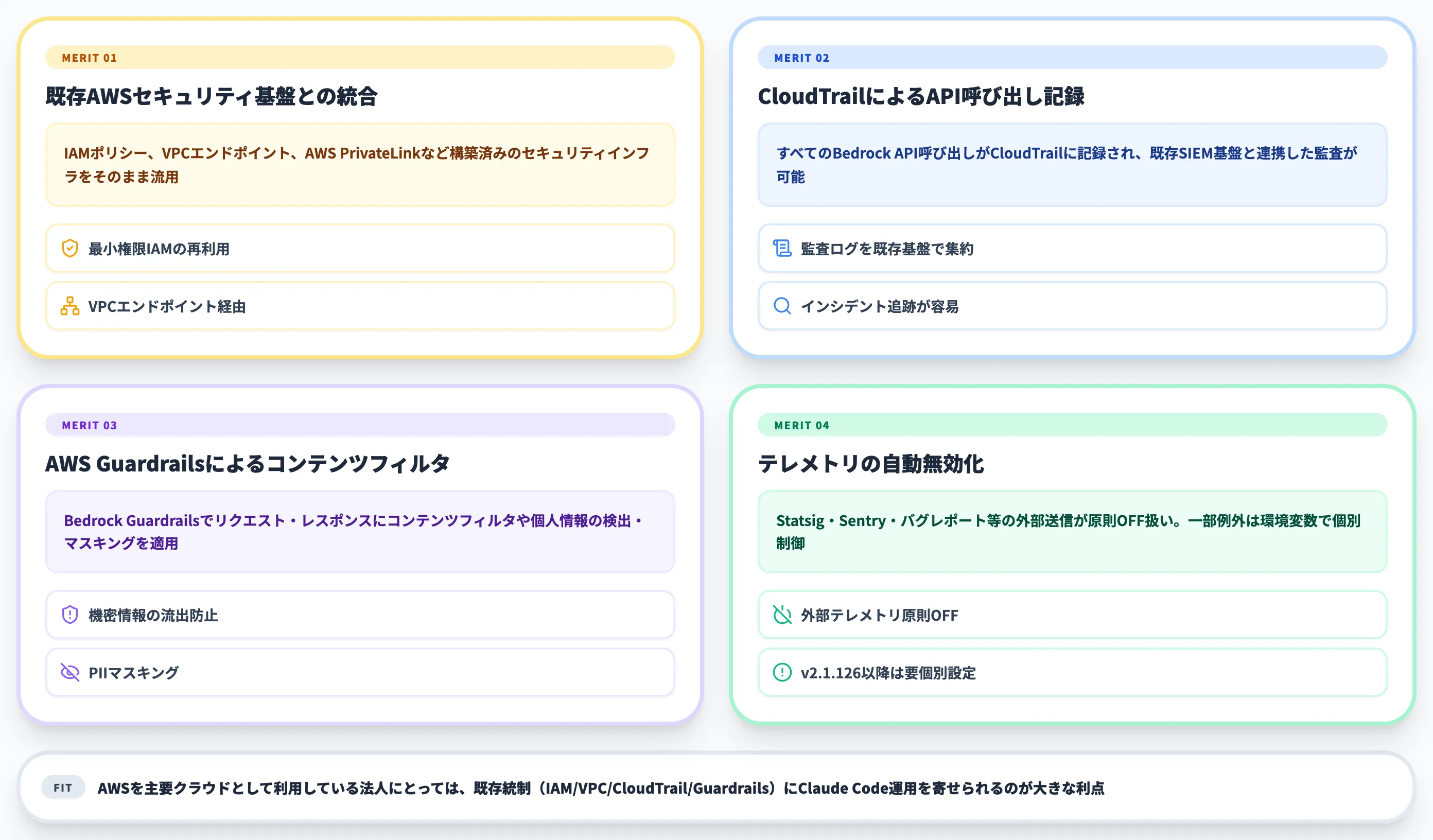This screenshot has height=840, width=1433.
Task: Click the blue description box about Bedrock API呼び出し
Action: click(1072, 165)
